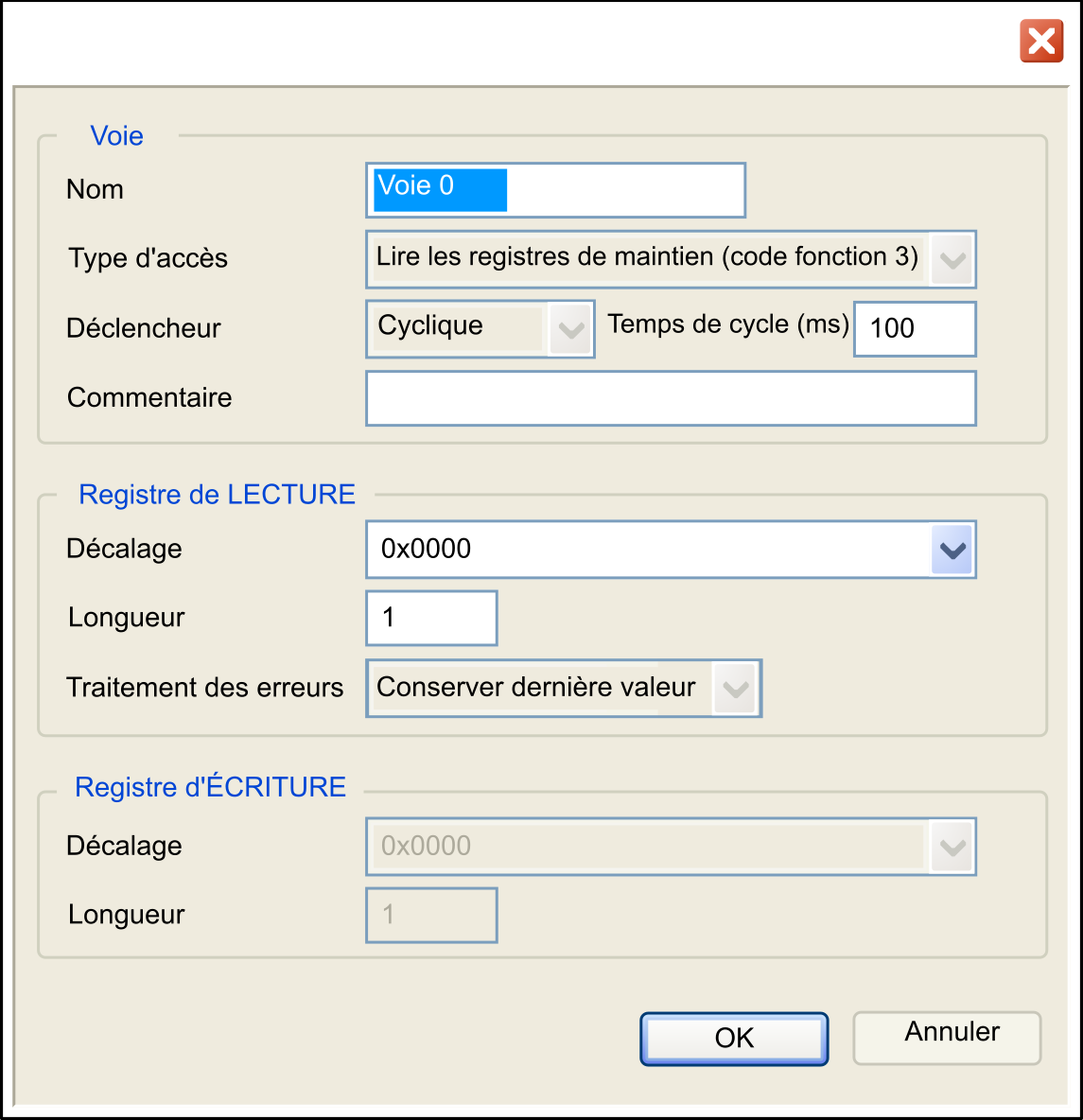The height and width of the screenshot is (1120, 1083).
Task: Expand the Traitement des erreurs dropdown arrow
Action: [735, 689]
